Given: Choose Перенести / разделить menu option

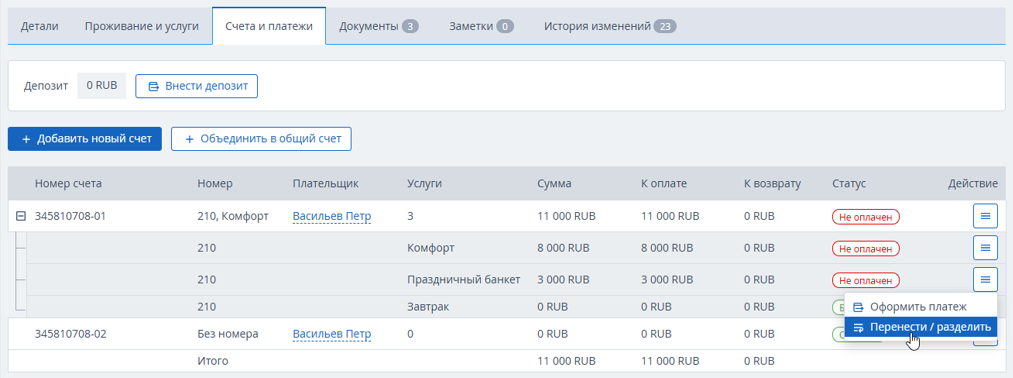Looking at the screenshot, I should [x=921, y=327].
